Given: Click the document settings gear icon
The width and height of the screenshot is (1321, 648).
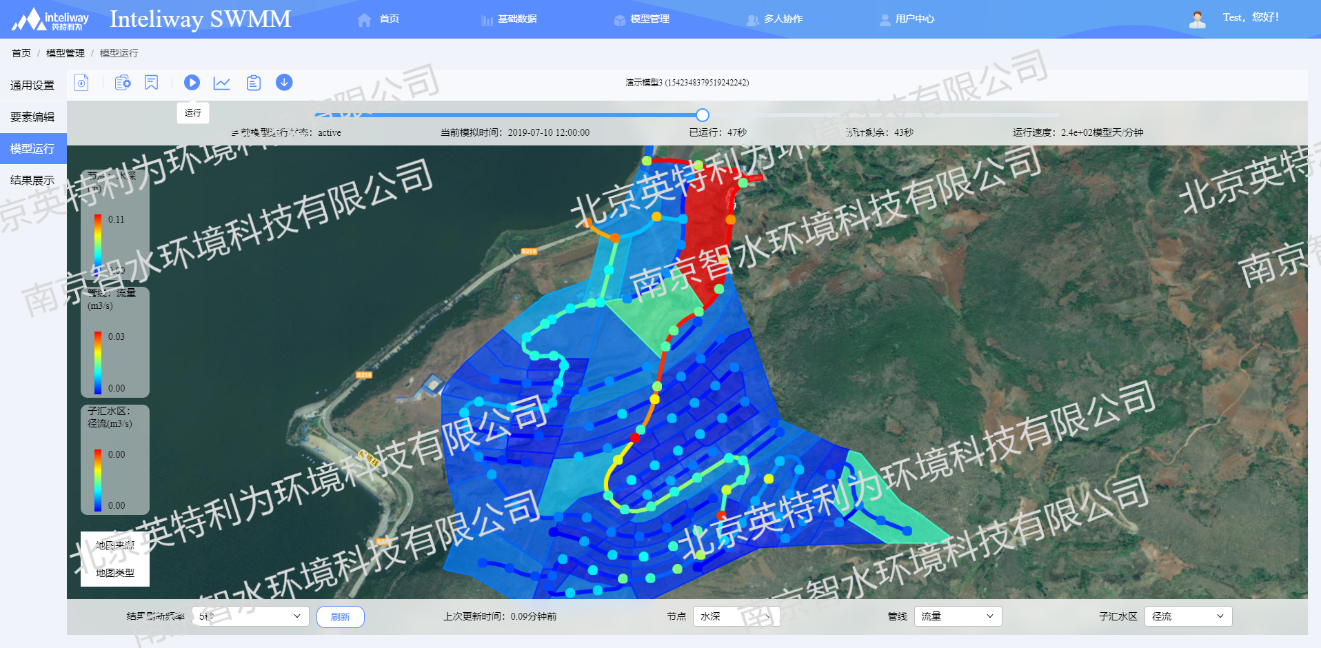Looking at the screenshot, I should [x=123, y=83].
